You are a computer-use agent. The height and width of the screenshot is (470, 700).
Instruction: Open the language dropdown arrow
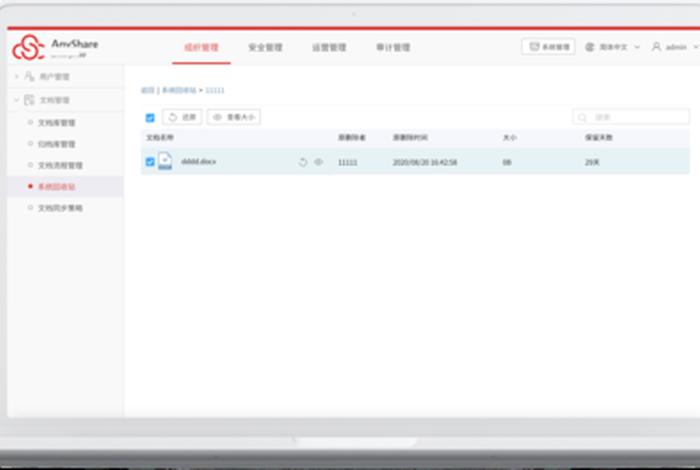637,47
